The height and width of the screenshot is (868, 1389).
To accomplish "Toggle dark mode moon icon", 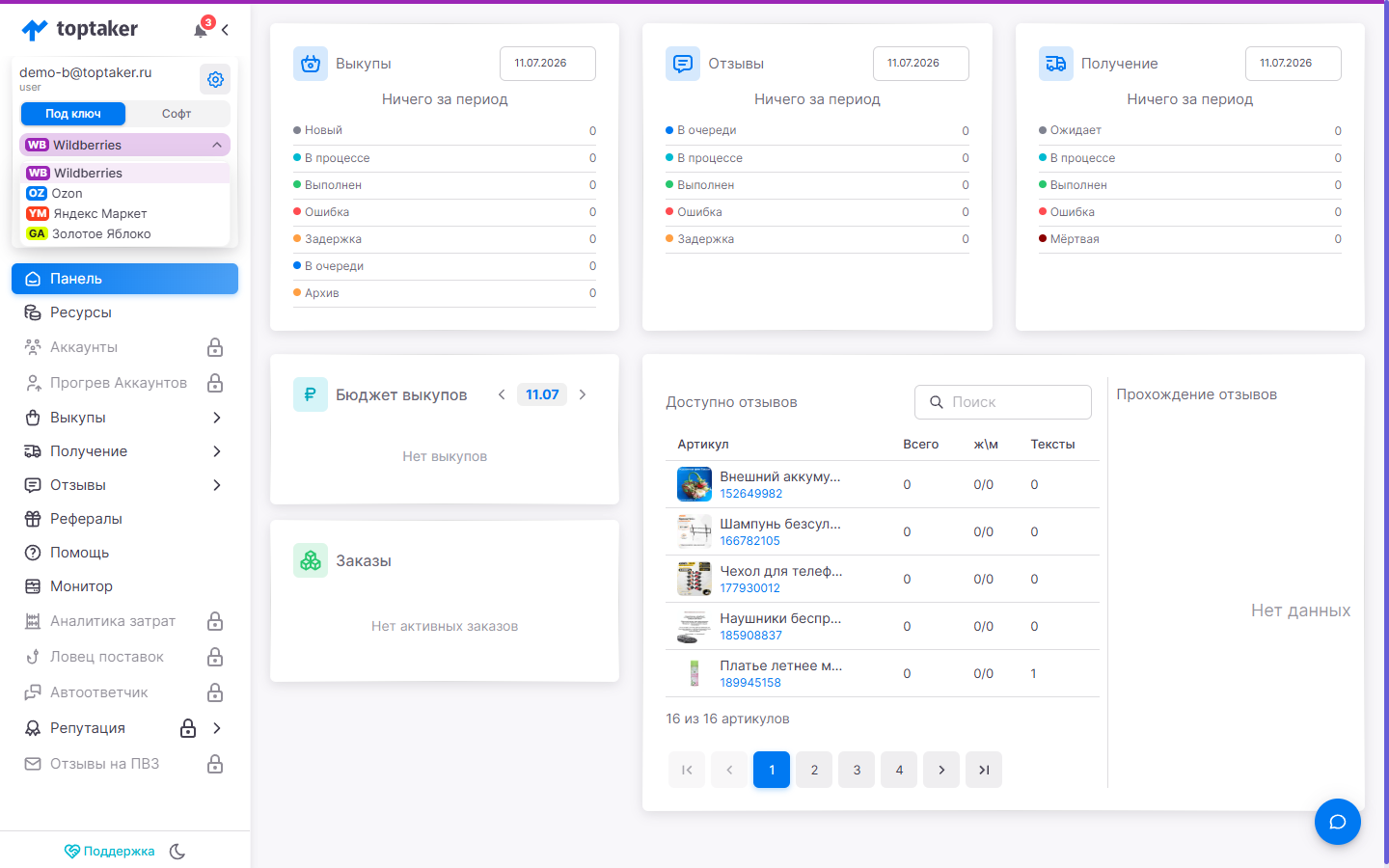I will click(x=177, y=851).
